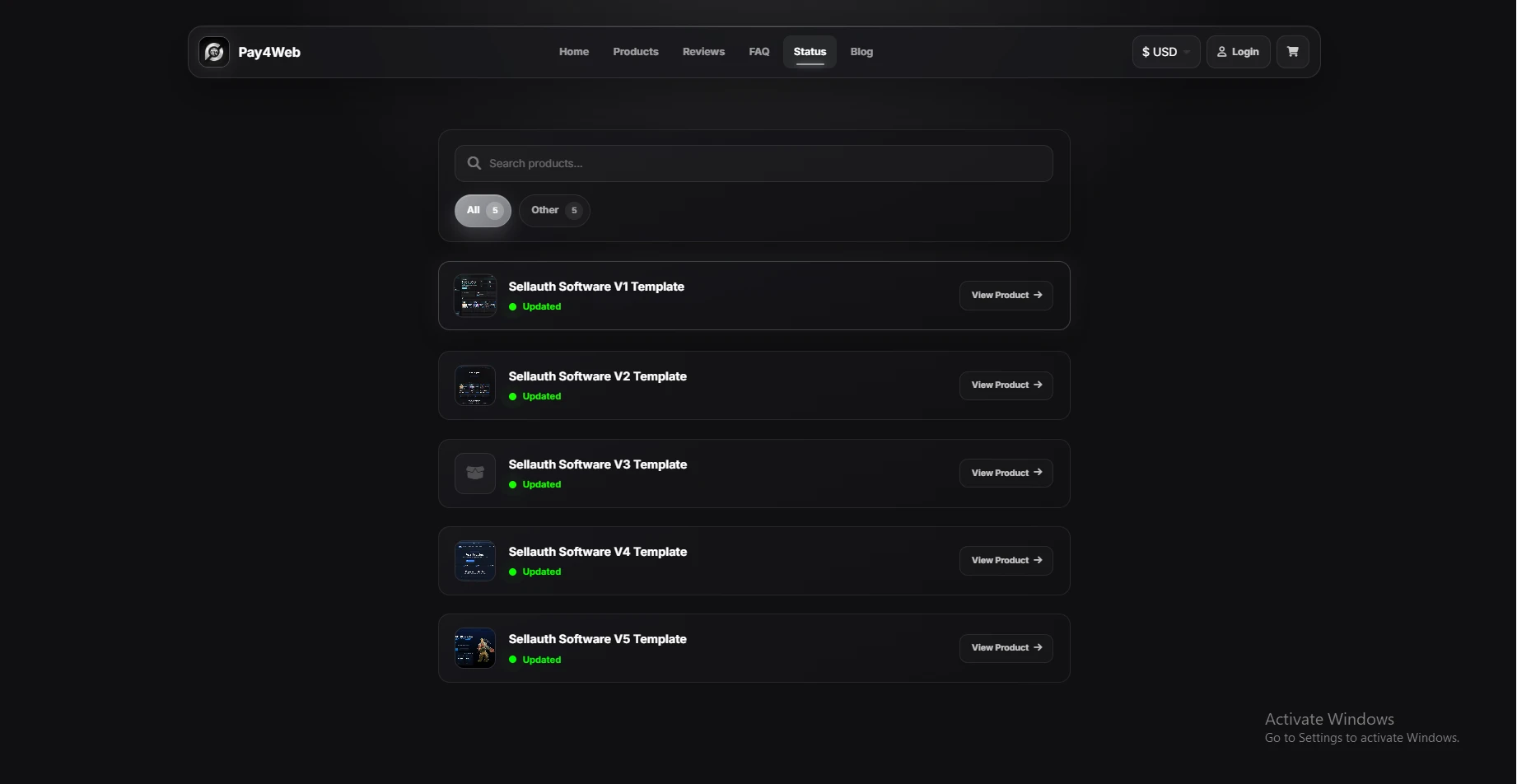1517x784 pixels.
Task: Open the Sellauth Software V4 Template title
Action: coord(598,552)
